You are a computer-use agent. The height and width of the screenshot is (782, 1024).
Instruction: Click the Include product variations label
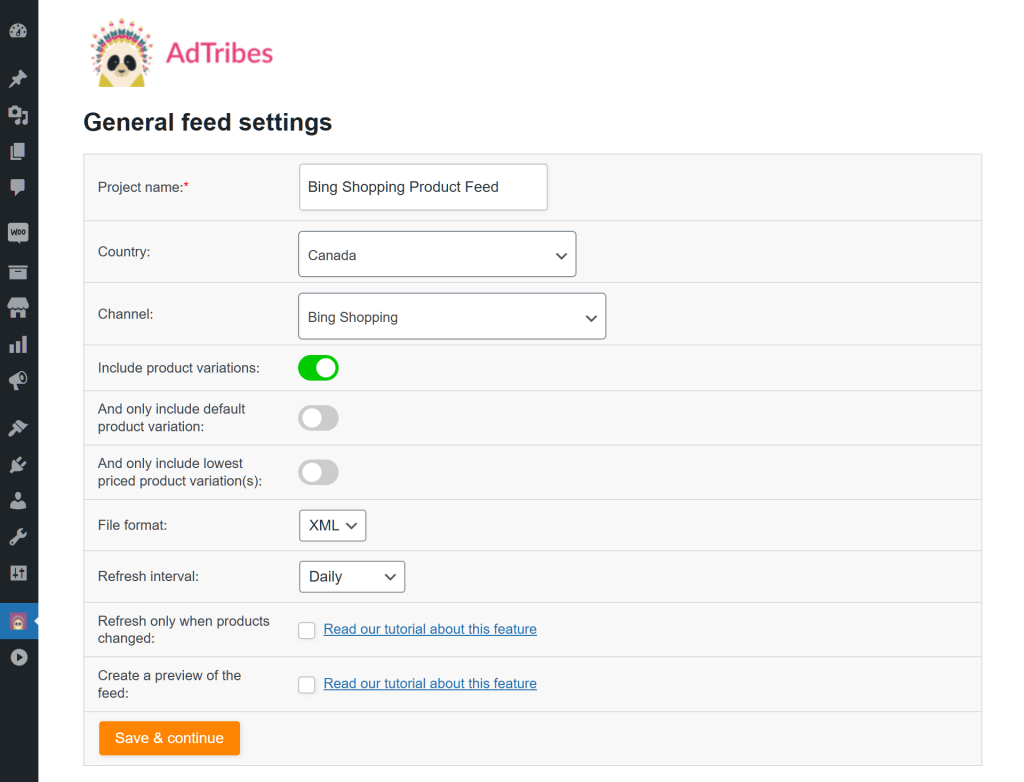tap(178, 368)
